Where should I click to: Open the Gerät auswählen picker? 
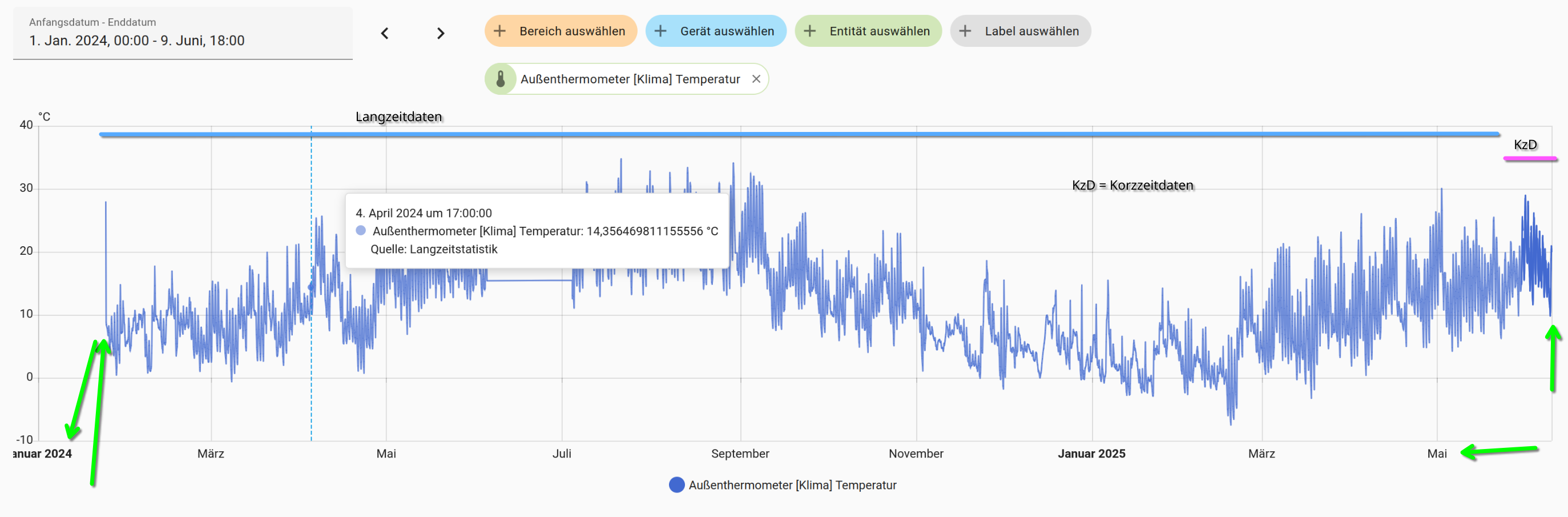pyautogui.click(x=727, y=31)
